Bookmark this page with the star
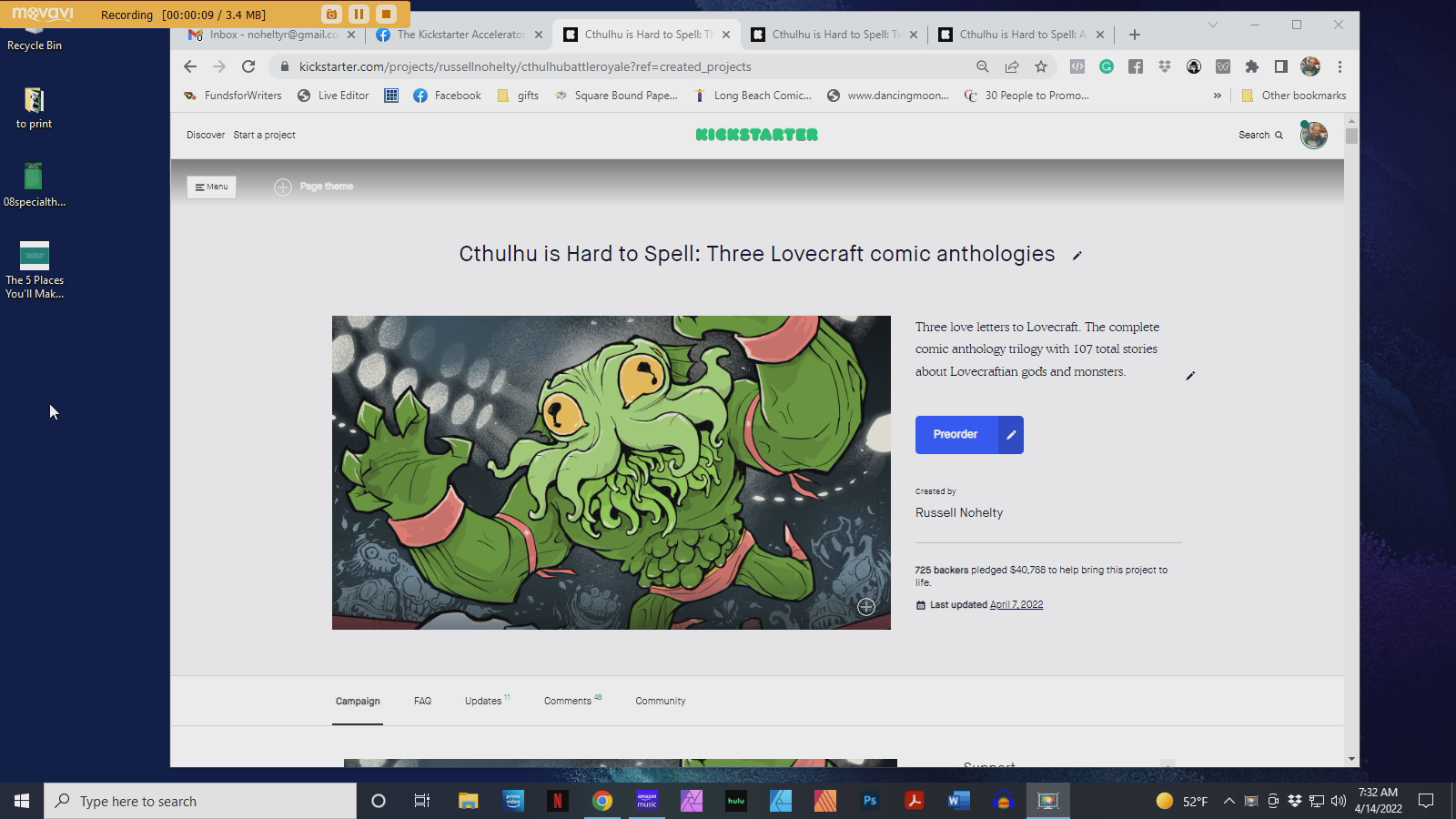Image resolution: width=1456 pixels, height=819 pixels. [1040, 66]
